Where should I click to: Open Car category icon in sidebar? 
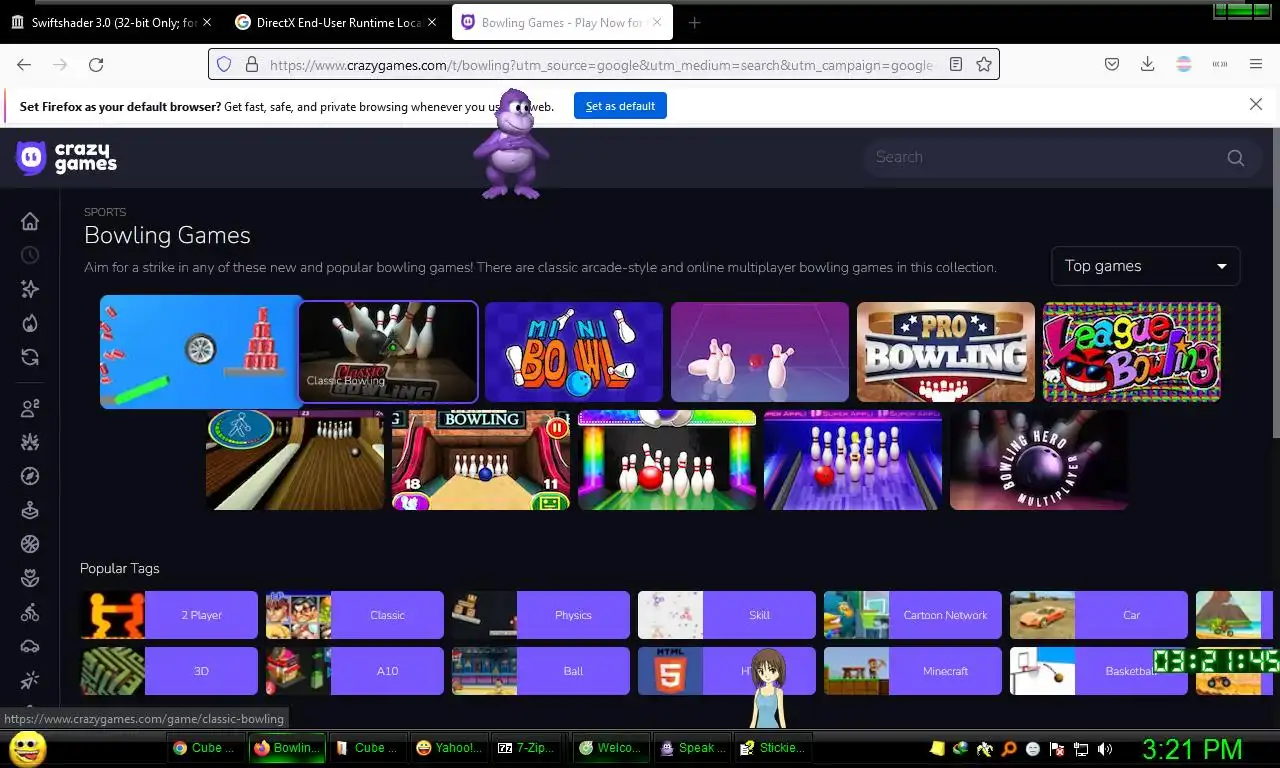[x=30, y=646]
